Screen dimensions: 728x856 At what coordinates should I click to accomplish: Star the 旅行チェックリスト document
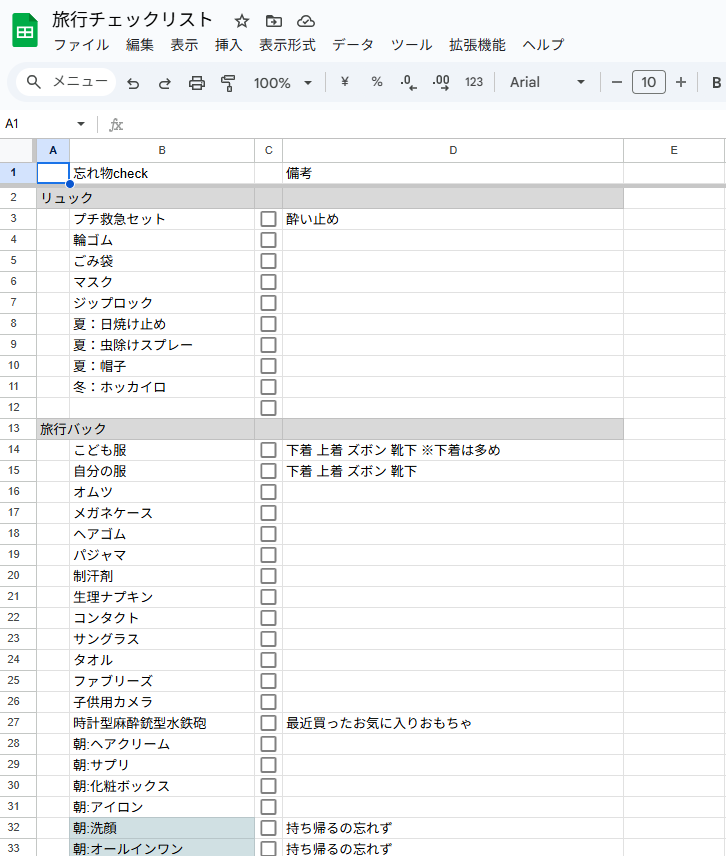[242, 21]
